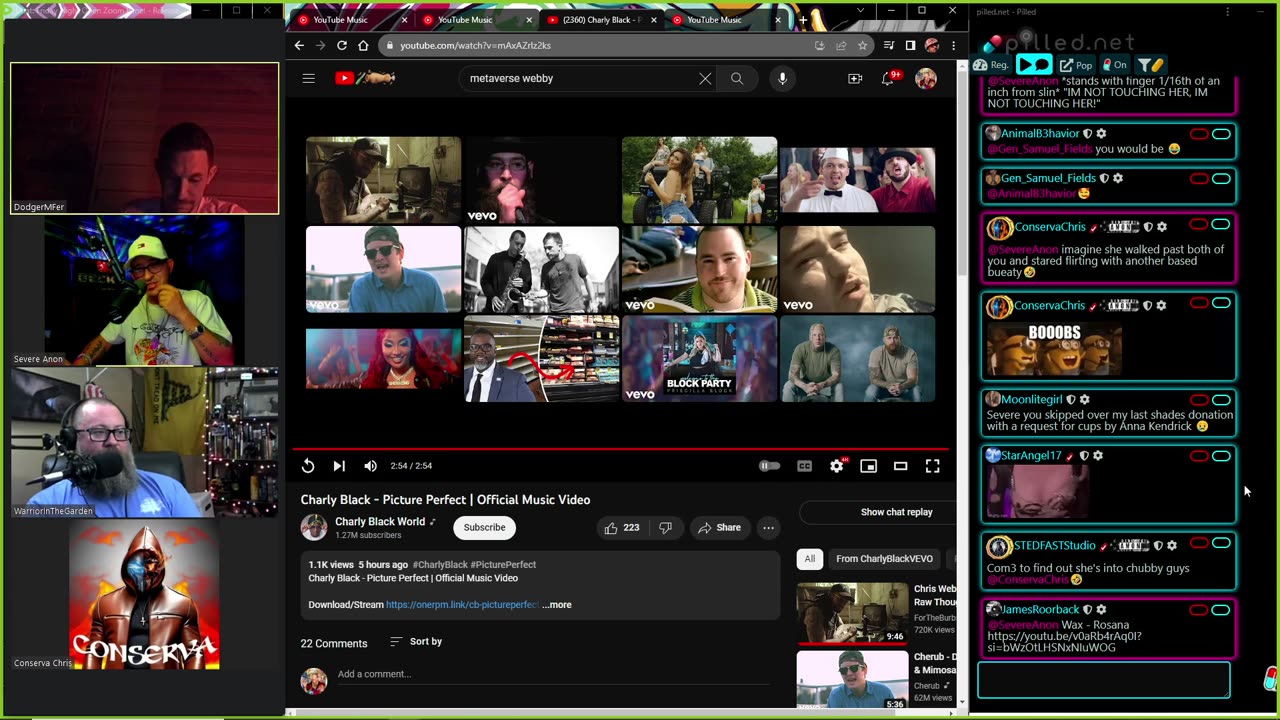Expand Show chat replay panel
1280x720 pixels.
[x=896, y=512]
